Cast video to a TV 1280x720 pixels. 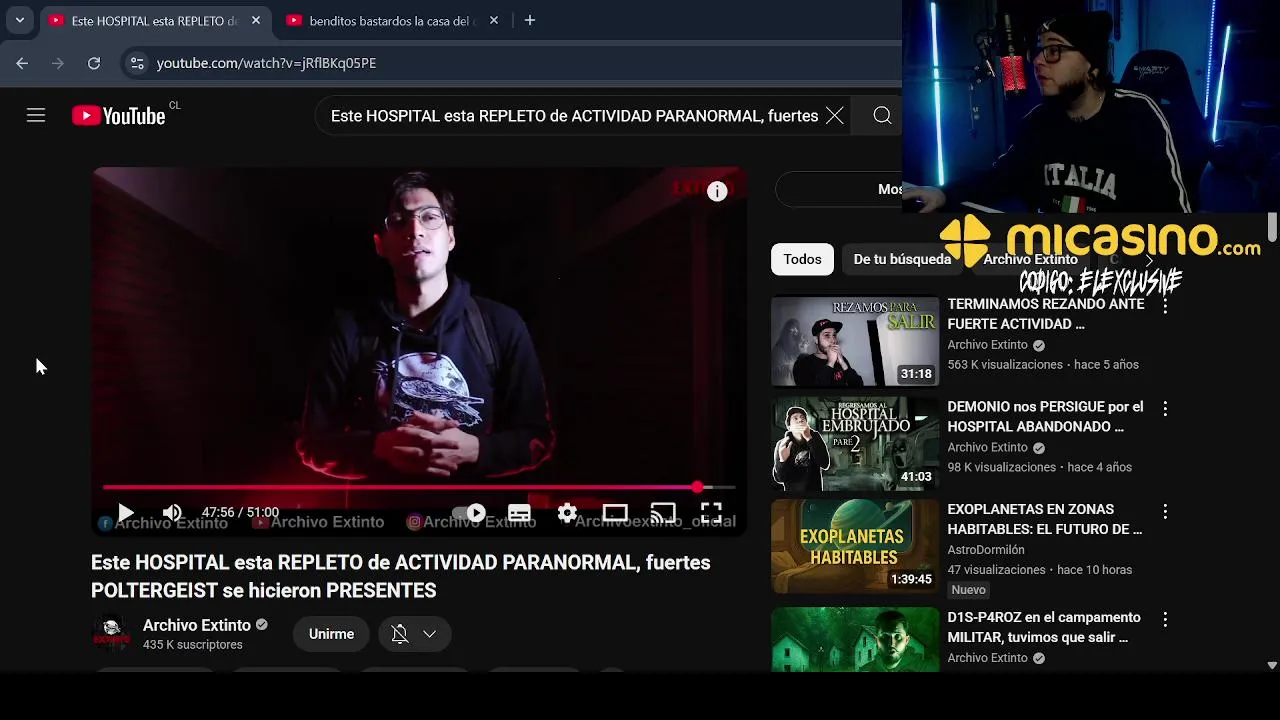coord(663,513)
